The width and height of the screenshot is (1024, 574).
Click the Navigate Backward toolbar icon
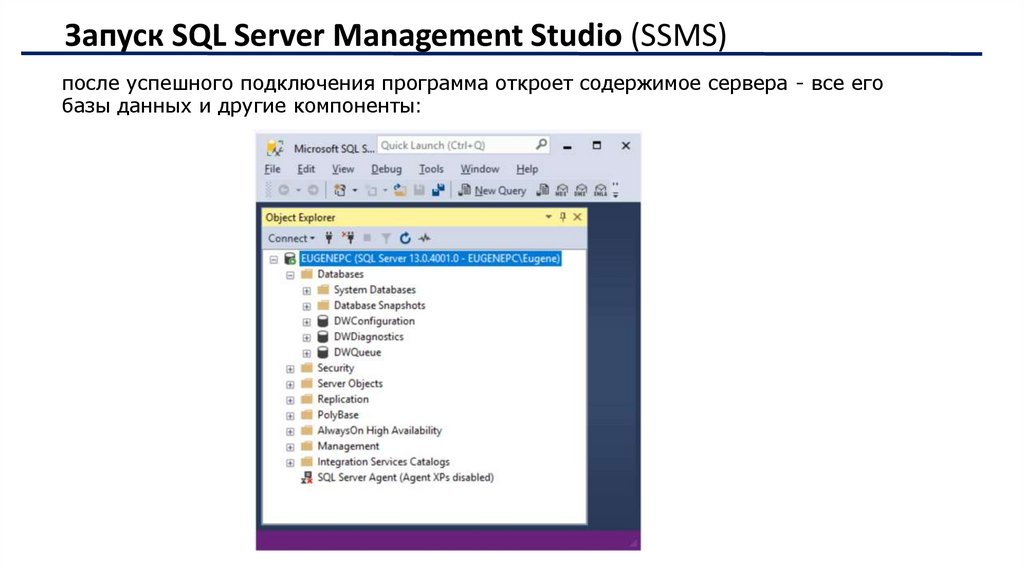click(283, 190)
